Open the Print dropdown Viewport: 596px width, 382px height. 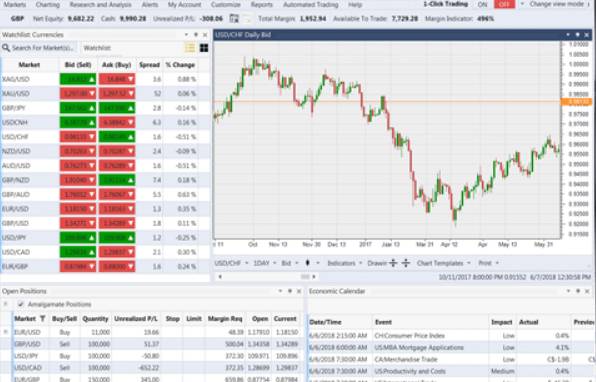(488, 263)
